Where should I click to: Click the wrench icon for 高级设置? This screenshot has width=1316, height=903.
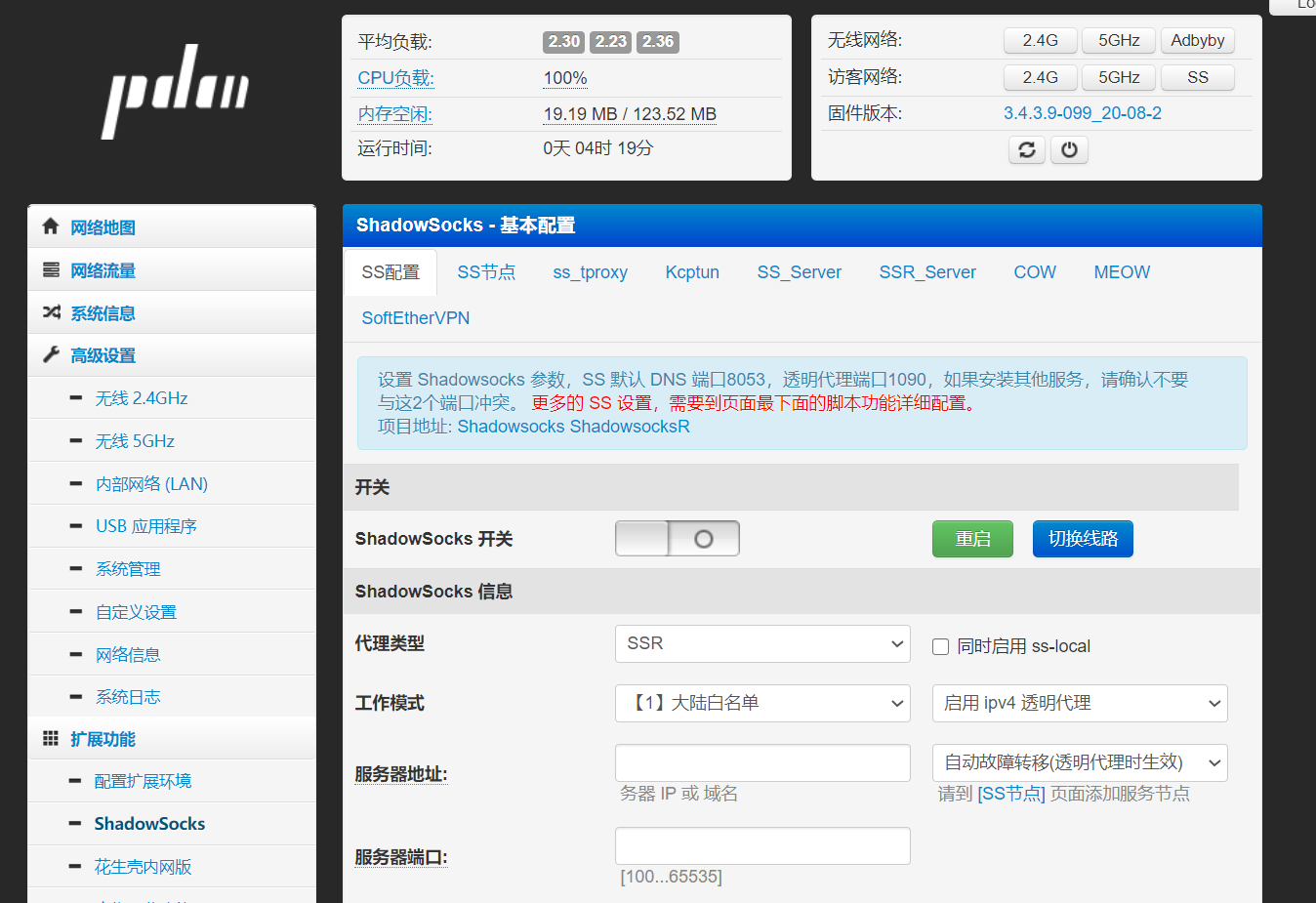tap(50, 355)
